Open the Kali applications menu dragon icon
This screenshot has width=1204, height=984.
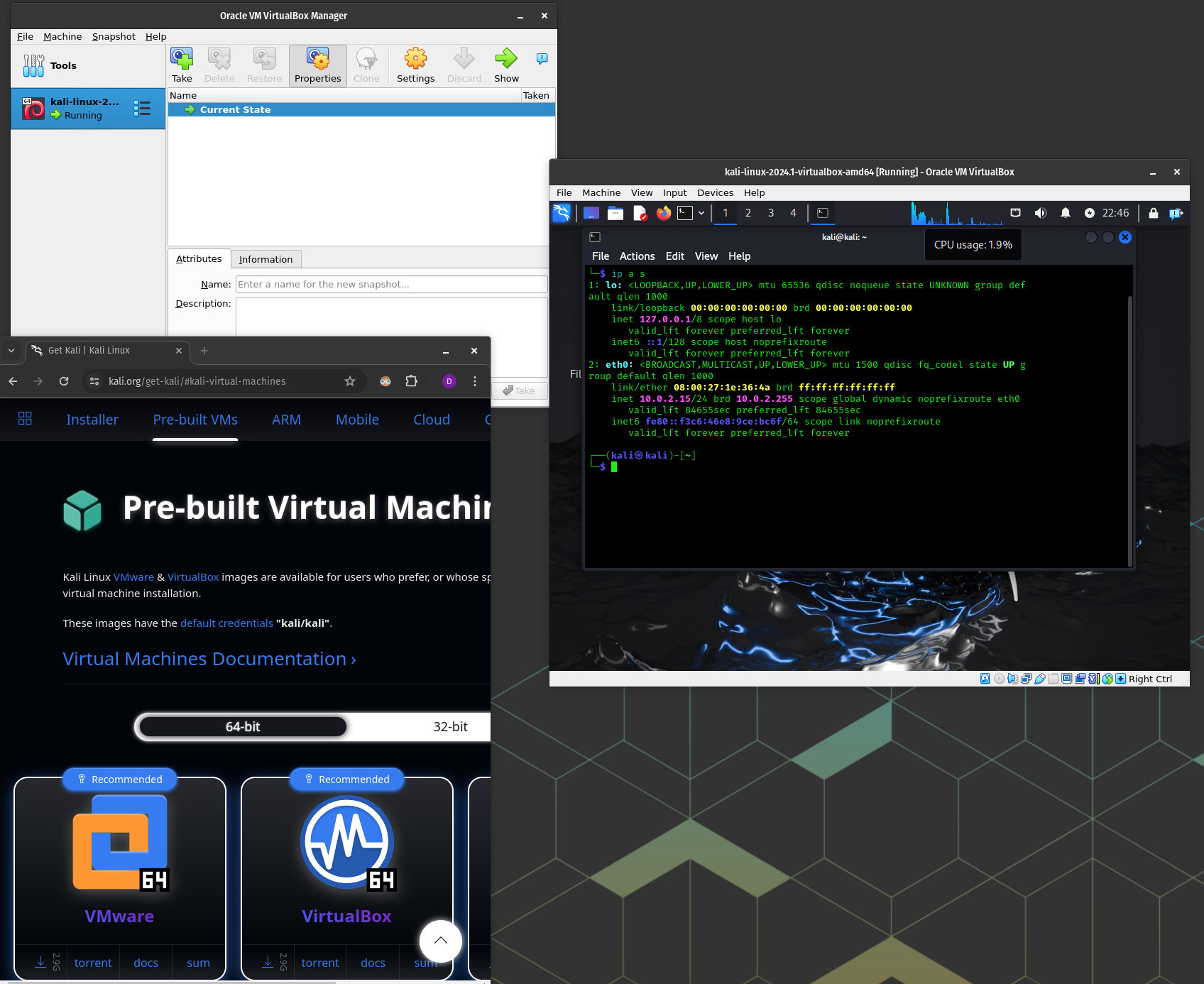pos(562,213)
